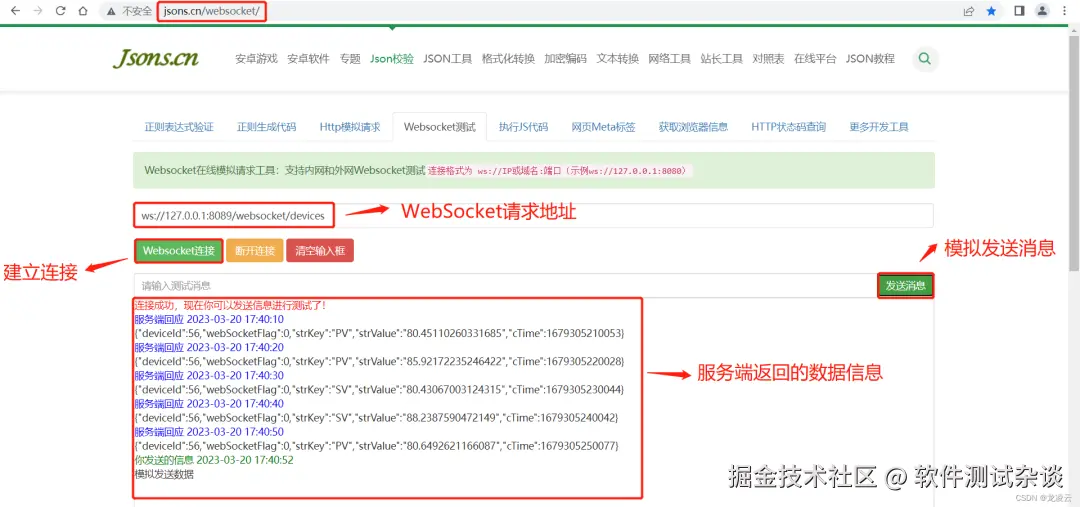Click the 连接成功 status message line
Image resolution: width=1080 pixels, height=507 pixels.
click(x=229, y=305)
